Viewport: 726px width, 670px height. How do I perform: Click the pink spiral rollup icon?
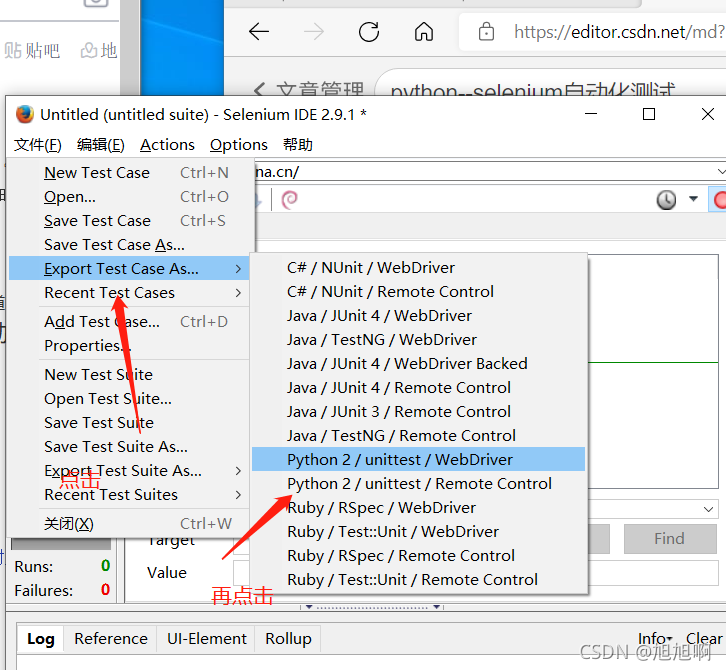(x=289, y=200)
